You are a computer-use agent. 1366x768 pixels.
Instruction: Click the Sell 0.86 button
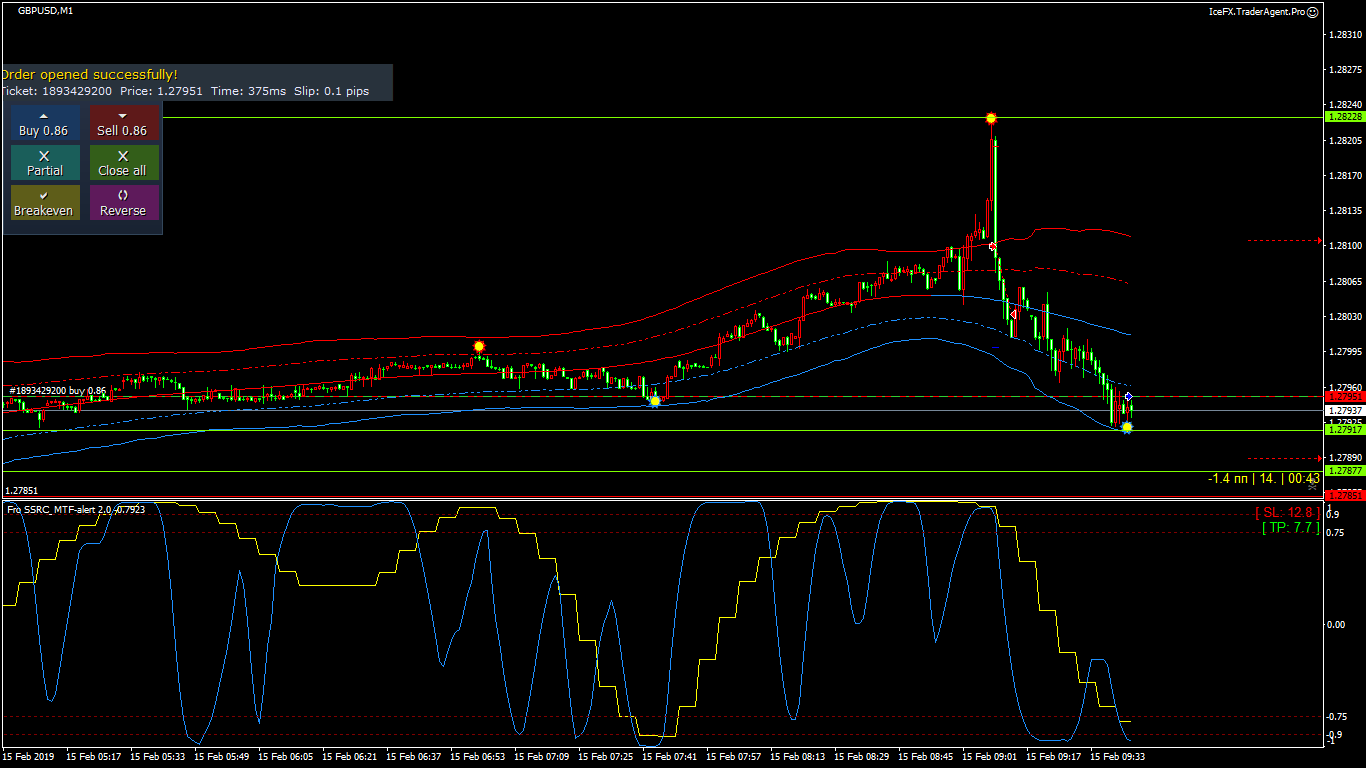tap(123, 123)
